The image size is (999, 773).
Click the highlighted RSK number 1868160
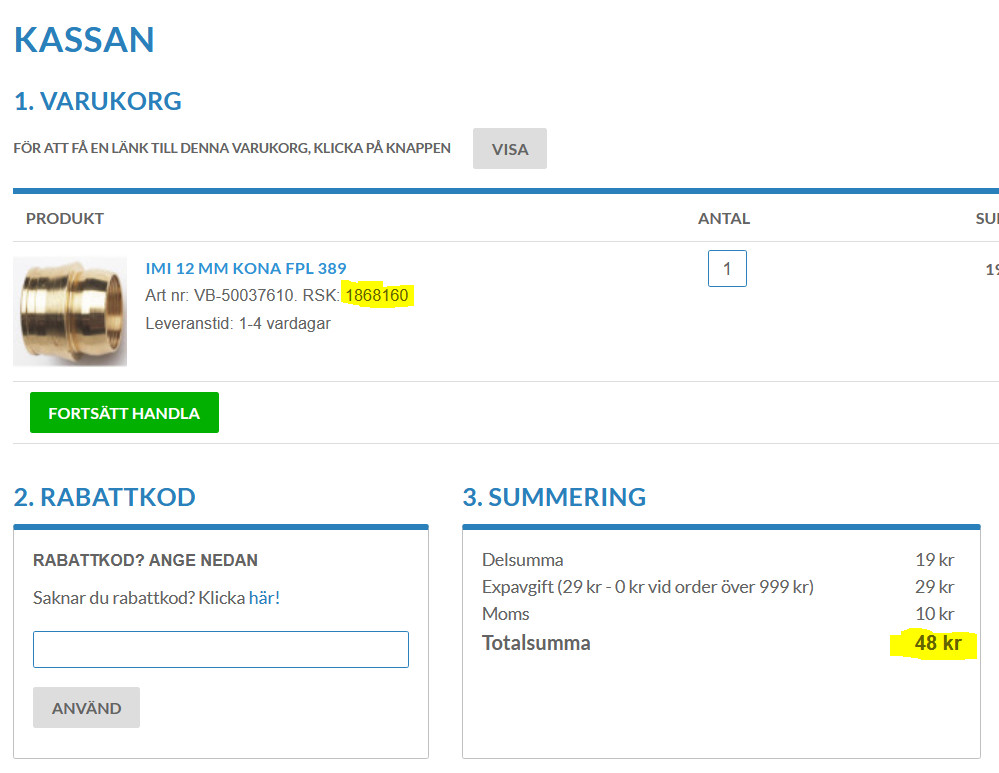click(x=377, y=296)
